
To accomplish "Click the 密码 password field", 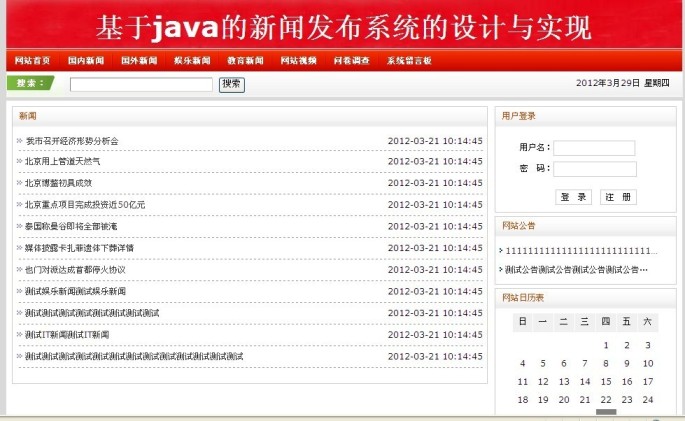I will tap(594, 169).
